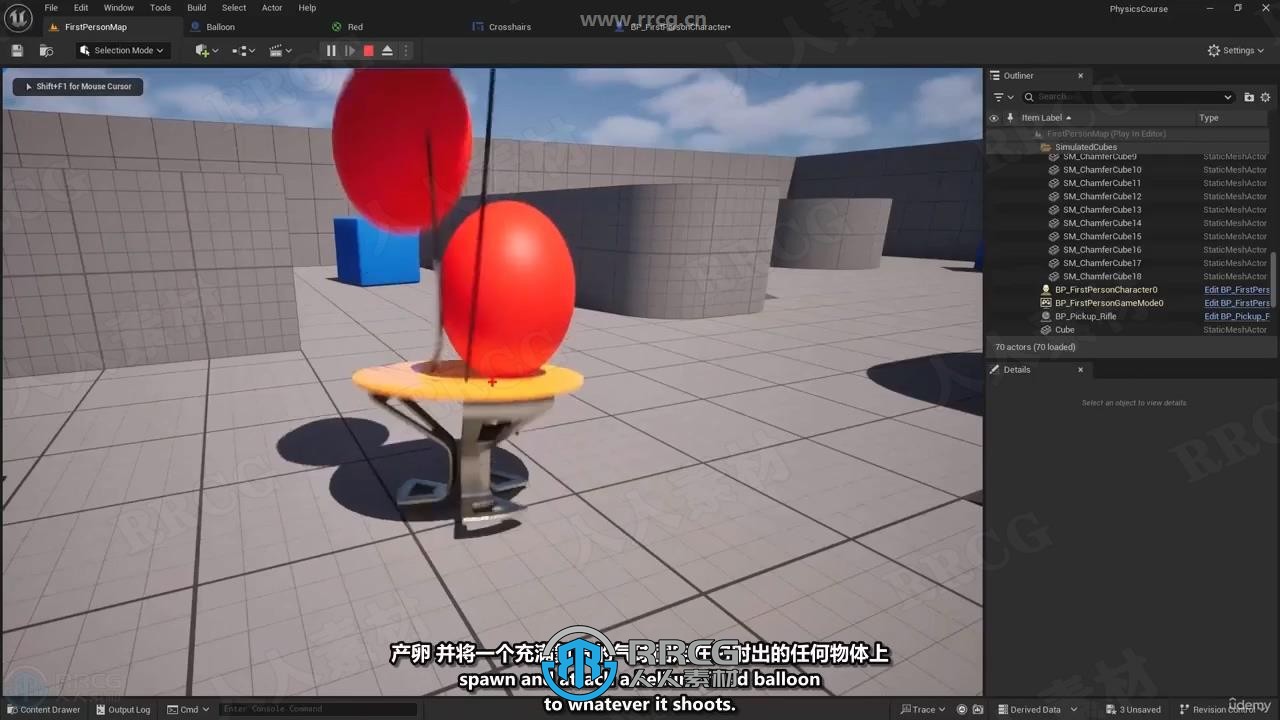The image size is (1280, 720).
Task: Open play options three-dot menu
Action: (x=405, y=50)
